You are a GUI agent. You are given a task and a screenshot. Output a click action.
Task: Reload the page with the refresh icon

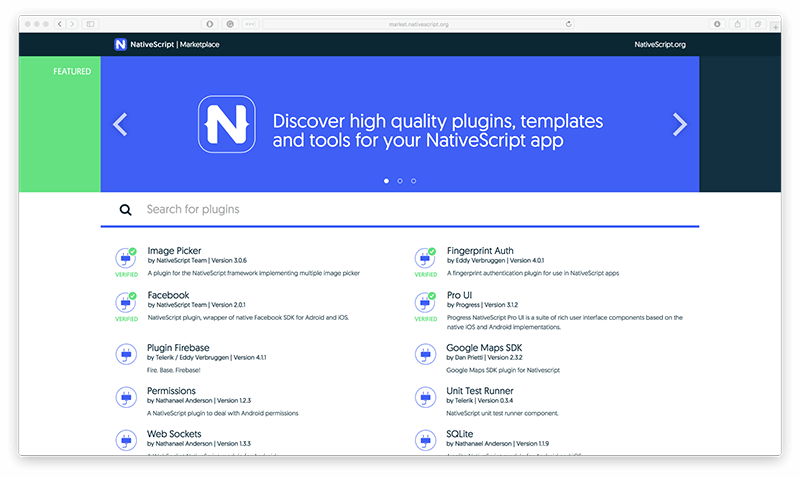point(568,24)
